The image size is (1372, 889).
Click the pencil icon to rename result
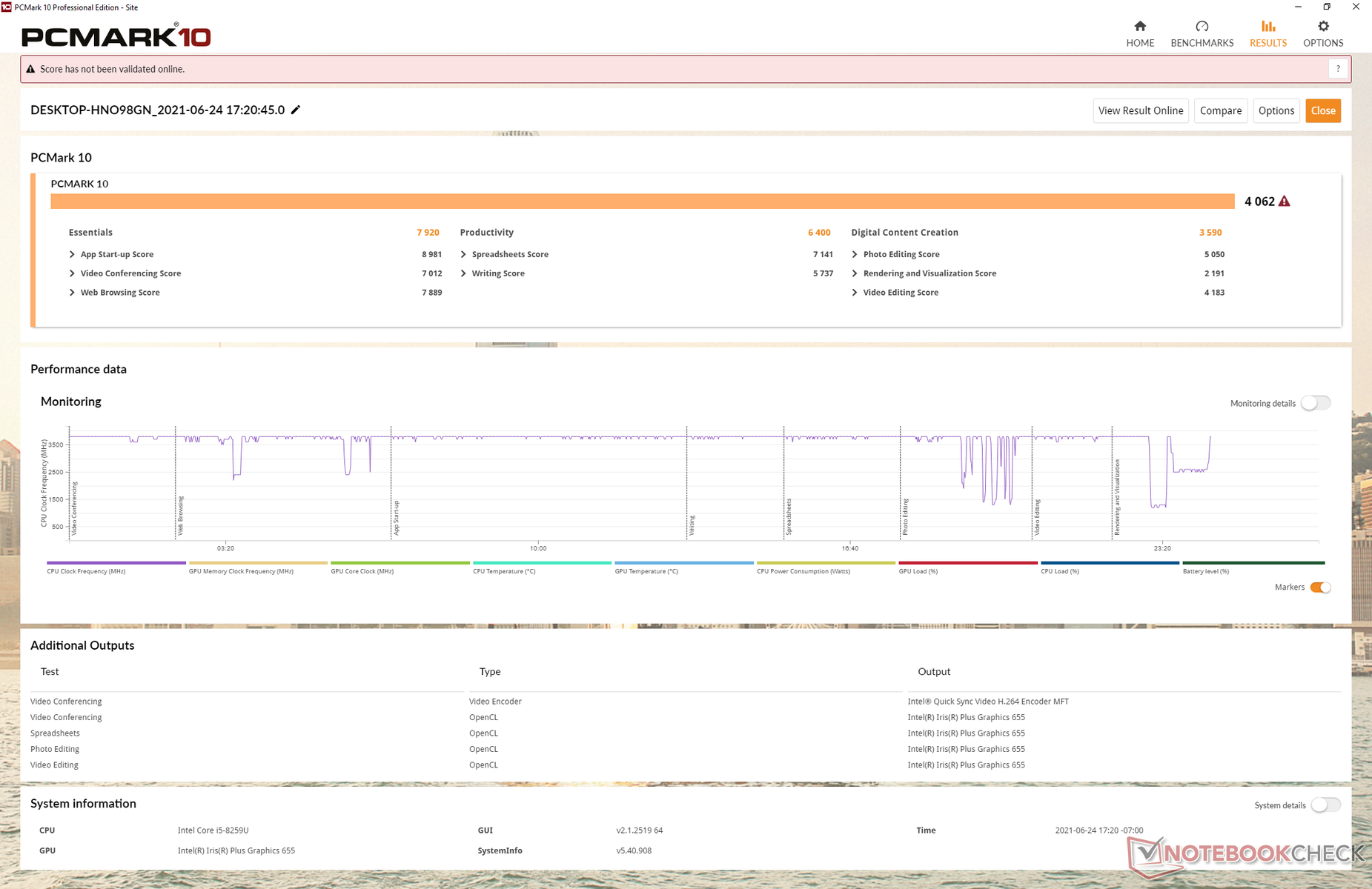tap(296, 110)
